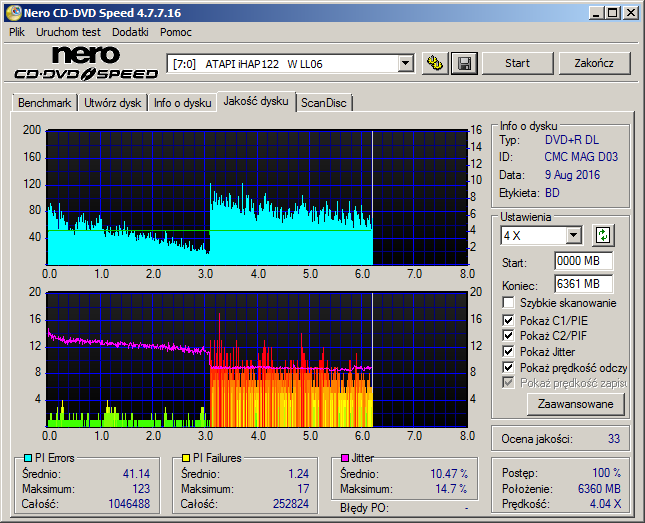645x523 pixels.
Task: Click the Etykieta BD label value
Action: pos(552,193)
